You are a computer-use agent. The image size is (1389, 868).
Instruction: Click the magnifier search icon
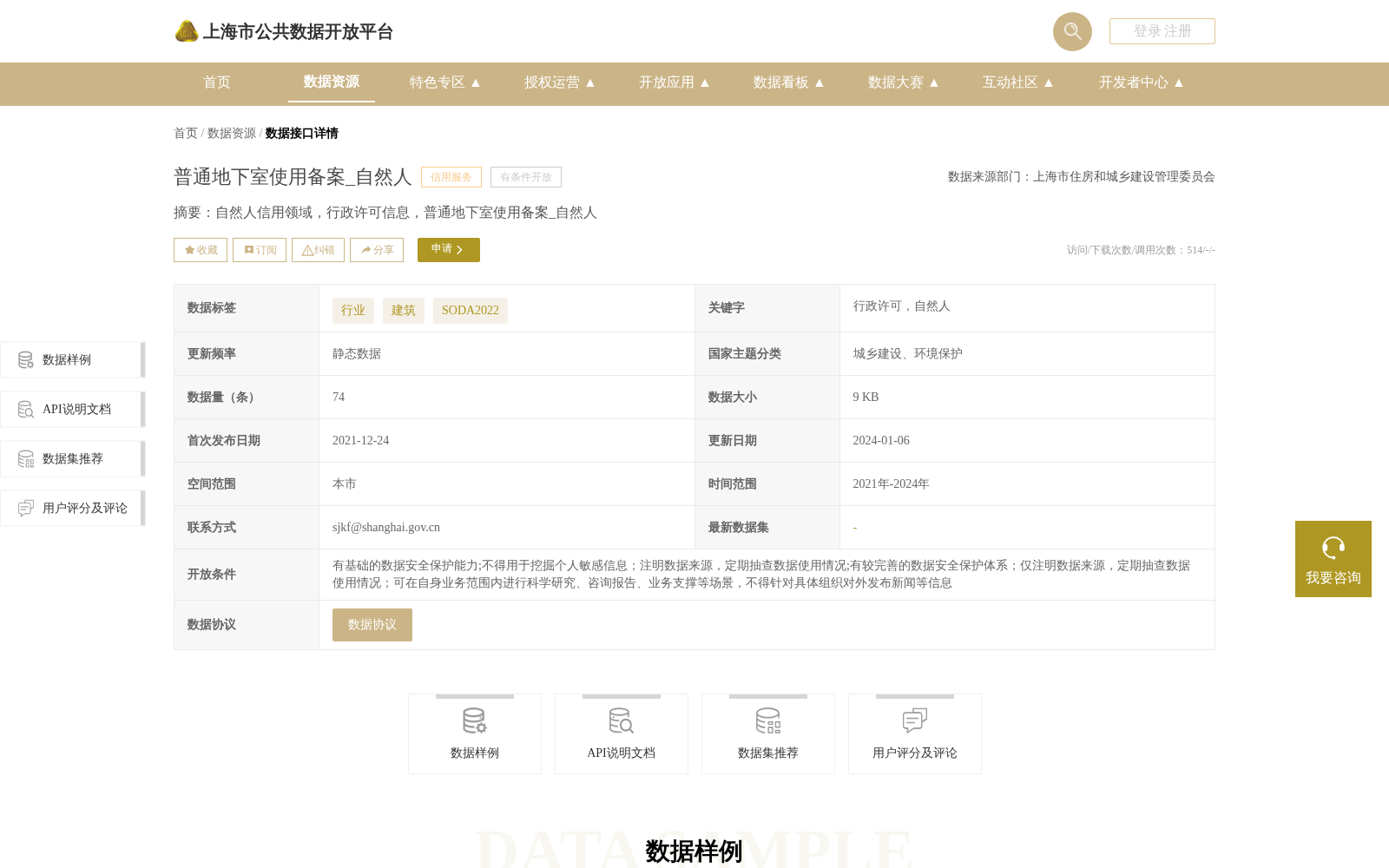coord(1072,31)
